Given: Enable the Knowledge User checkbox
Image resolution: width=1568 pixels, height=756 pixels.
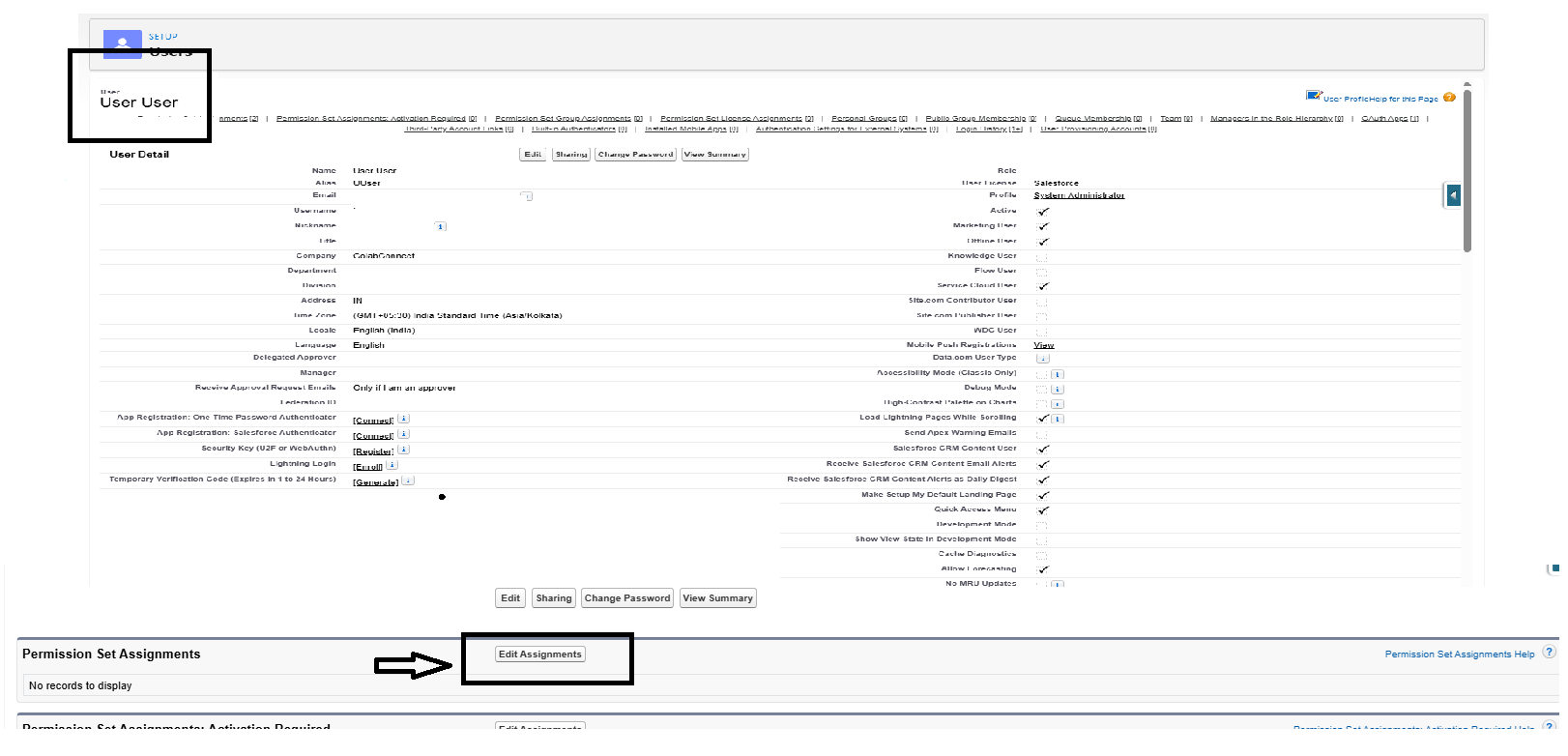Looking at the screenshot, I should pyautogui.click(x=1042, y=257).
